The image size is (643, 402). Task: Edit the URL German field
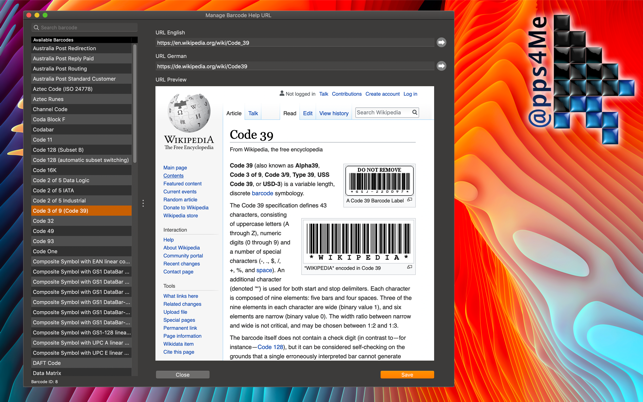pos(295,66)
